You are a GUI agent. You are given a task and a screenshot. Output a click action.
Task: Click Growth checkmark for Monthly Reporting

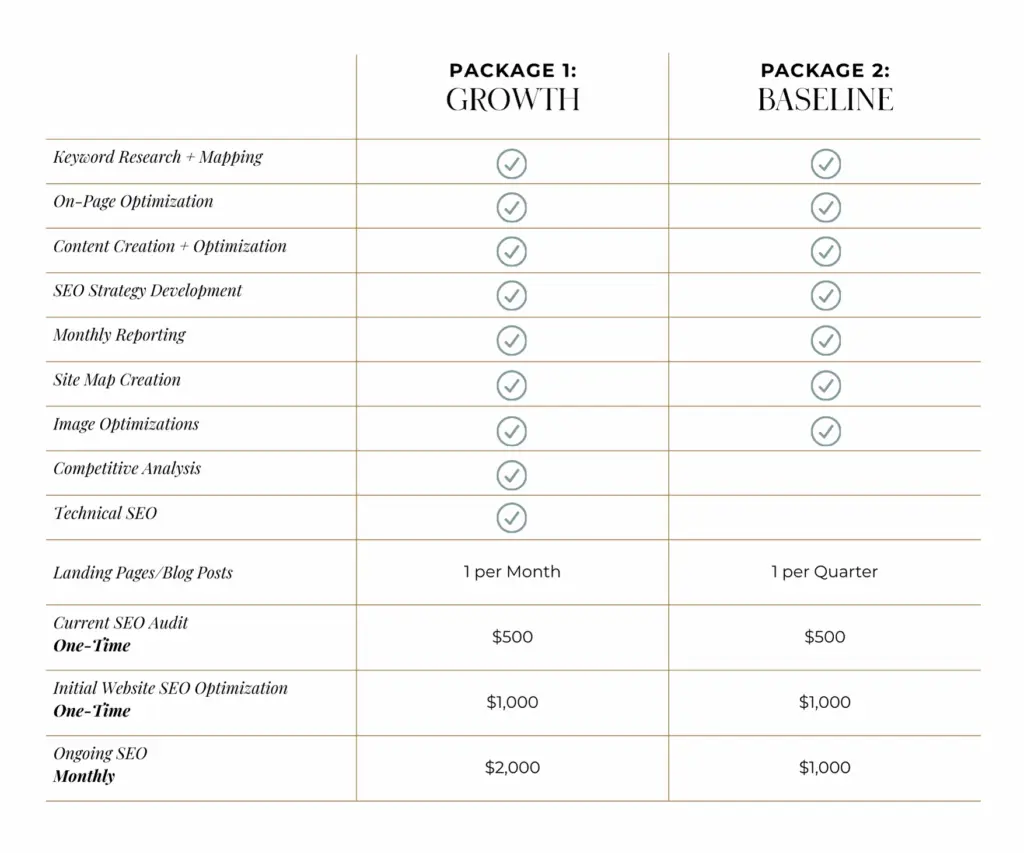[512, 340]
